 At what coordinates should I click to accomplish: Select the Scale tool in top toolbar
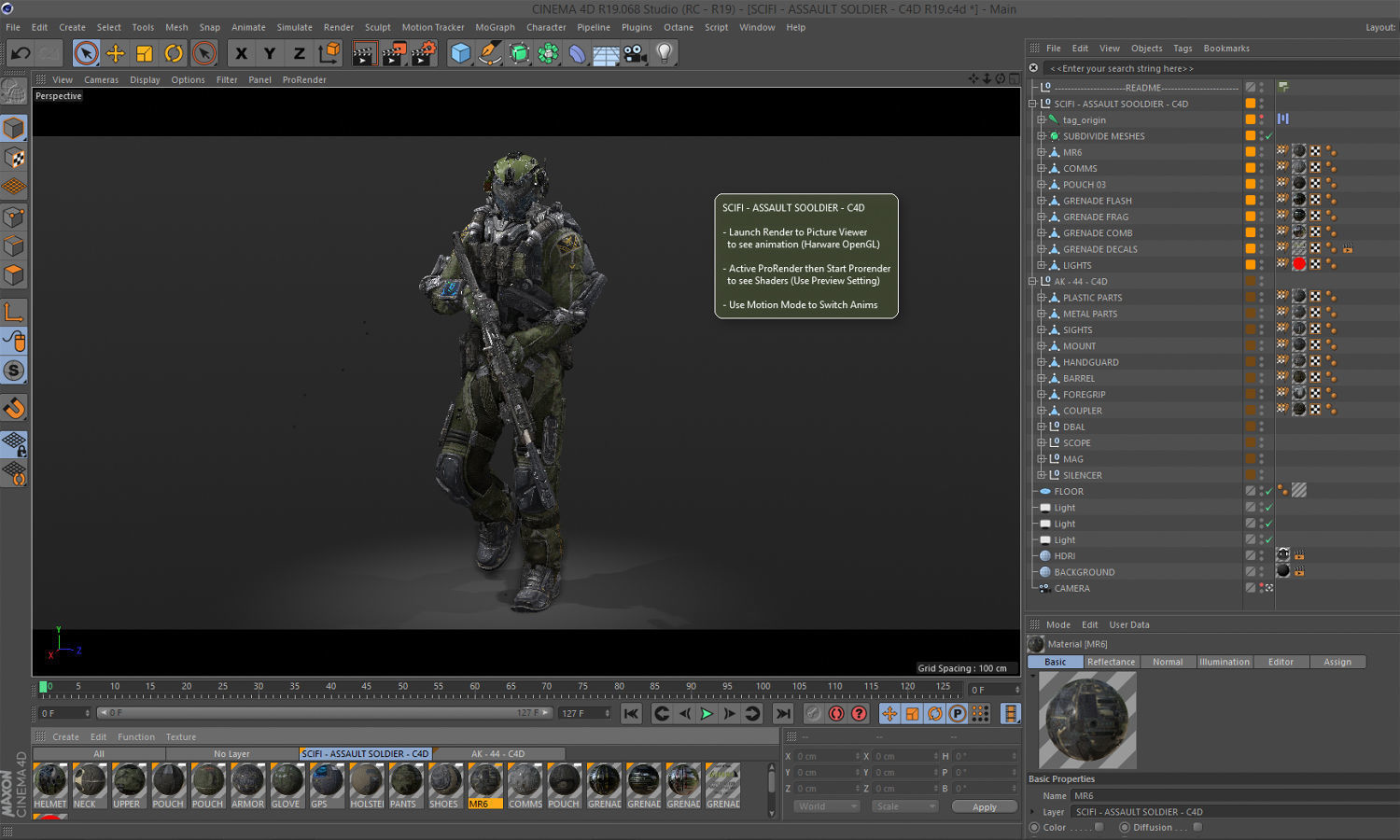(x=145, y=53)
